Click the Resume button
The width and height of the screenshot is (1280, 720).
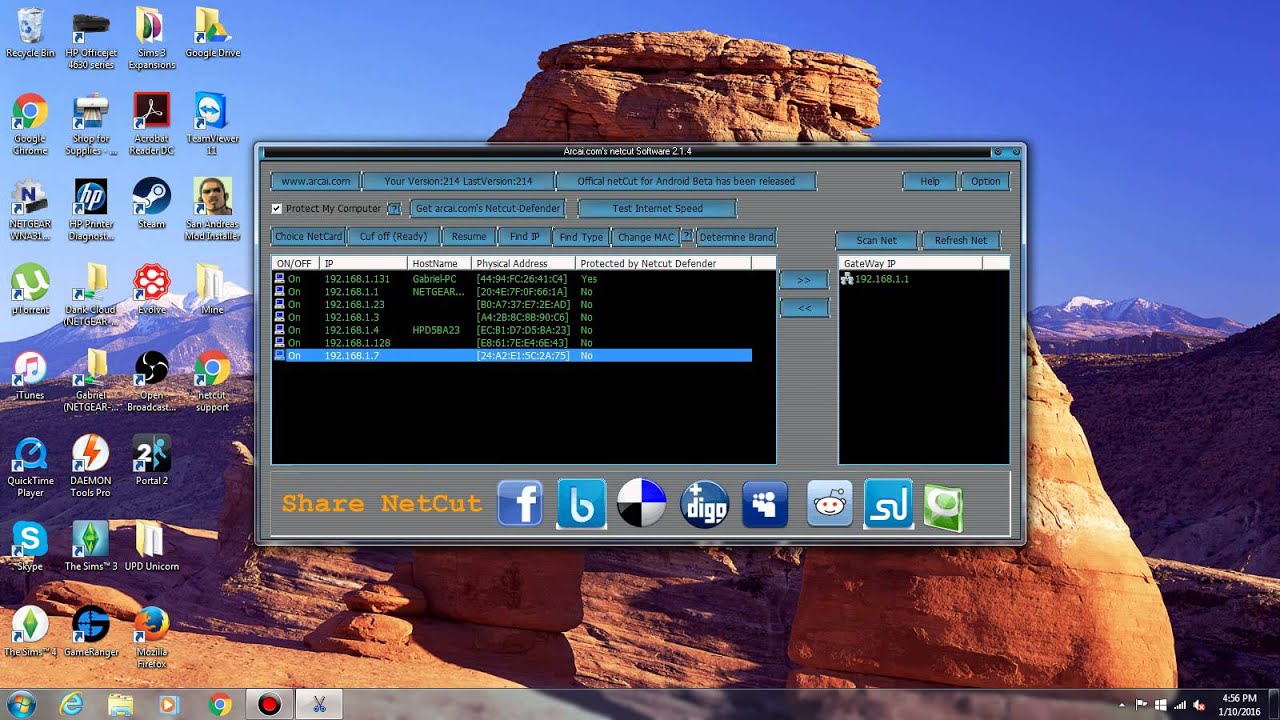click(x=468, y=237)
